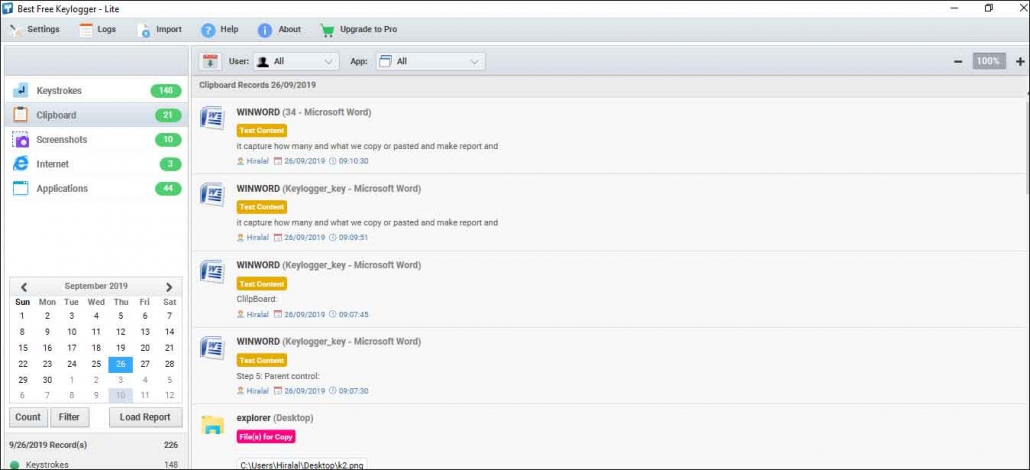Click the September 2019 calendar header
Screen dimensions: 1030x470
point(96,287)
